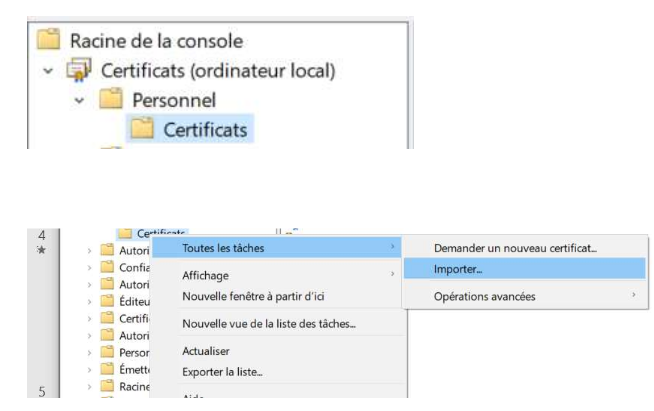Viewport: 654px width, 411px height.
Task: Click the folder icon beside truncated "Confia" item
Action: point(107,267)
